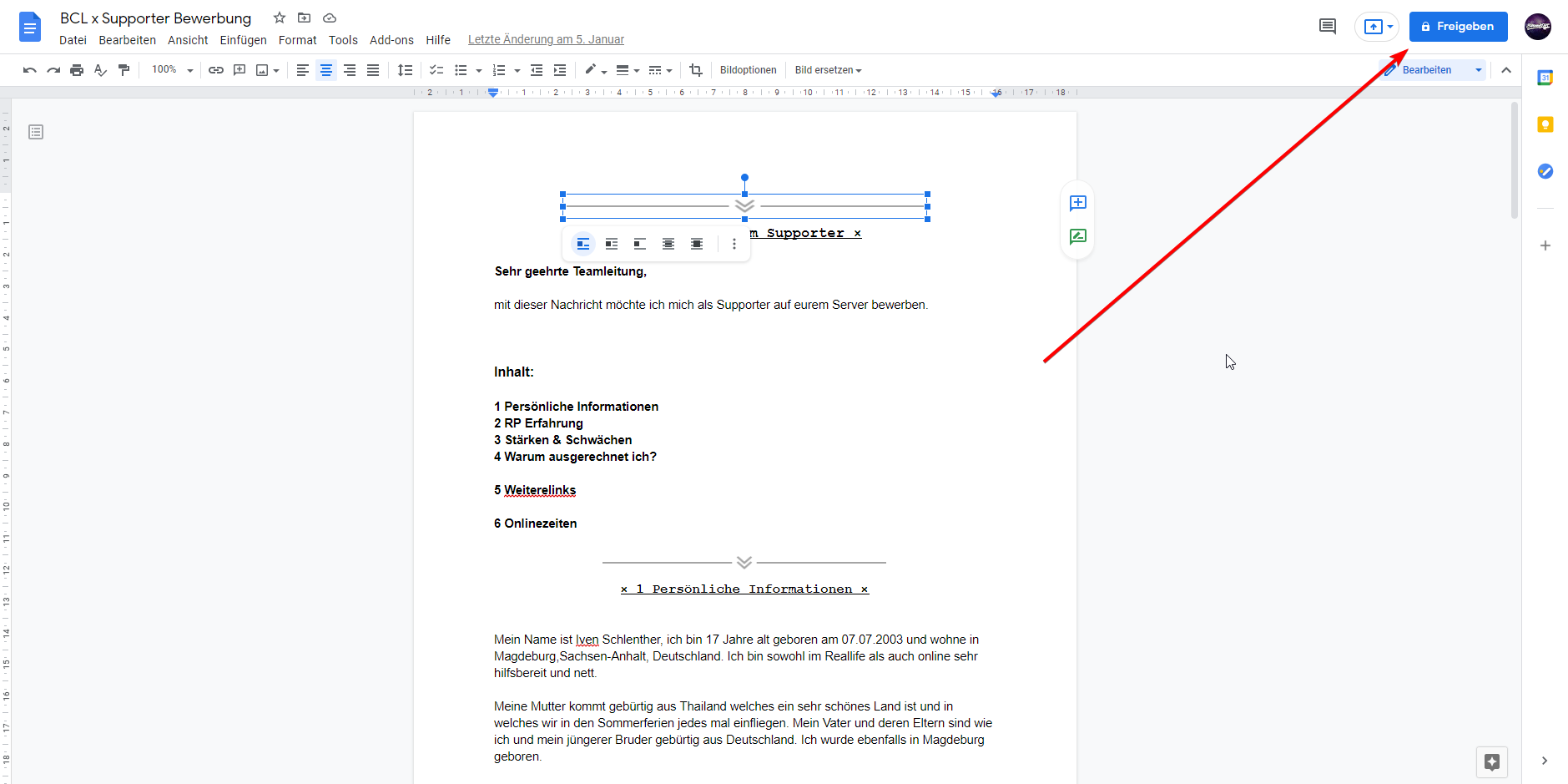Expand the Bild ersetzen dropdown
The height and width of the screenshot is (784, 1568).
click(x=828, y=70)
